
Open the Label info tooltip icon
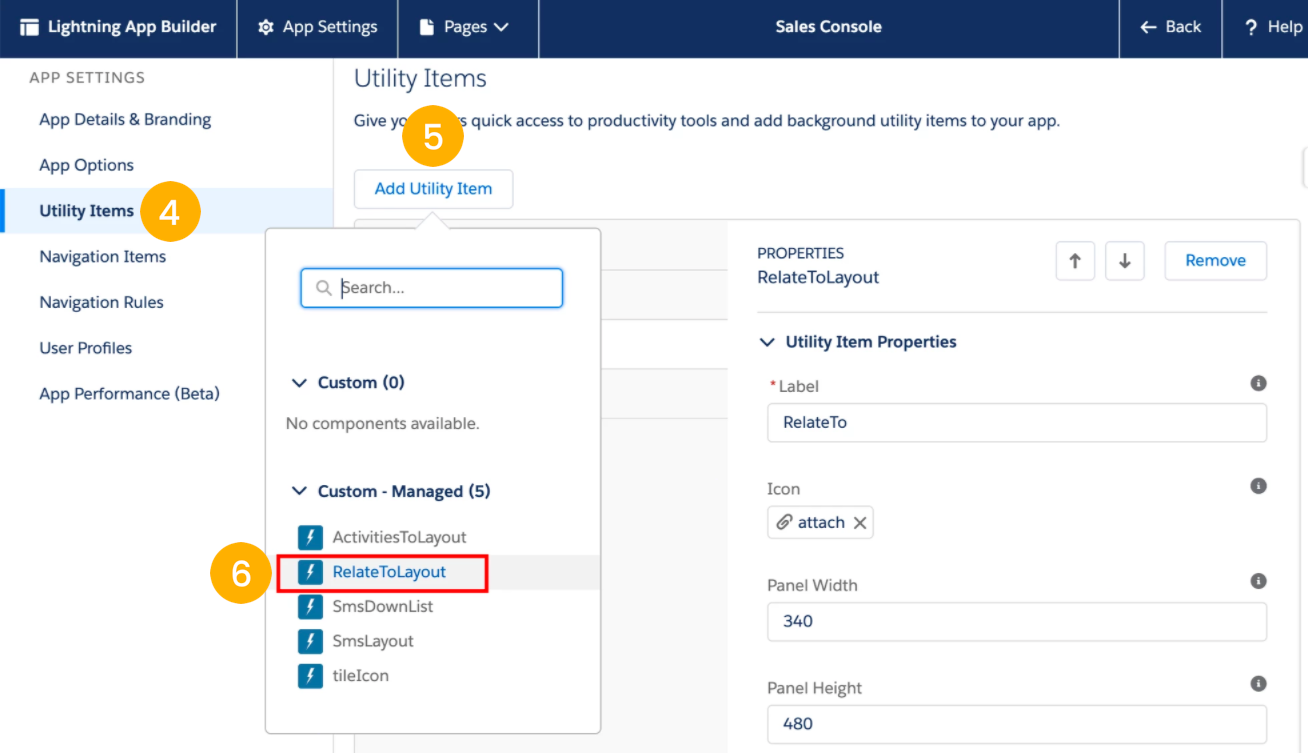point(1258,383)
